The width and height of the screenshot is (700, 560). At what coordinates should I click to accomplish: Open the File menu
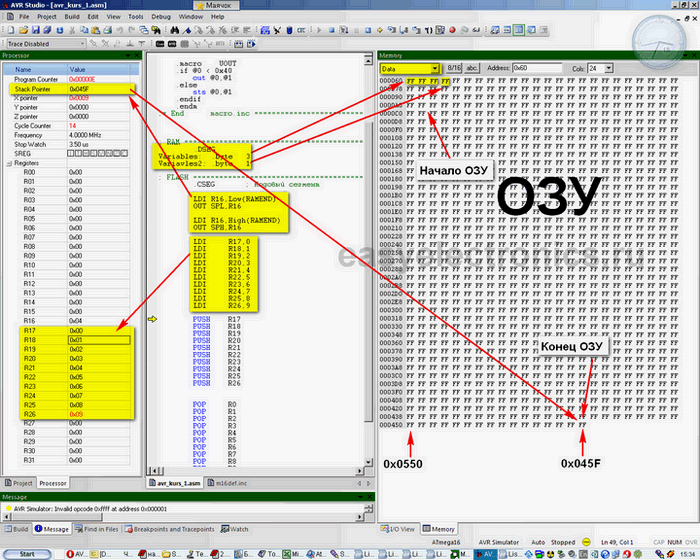pyautogui.click(x=24, y=17)
